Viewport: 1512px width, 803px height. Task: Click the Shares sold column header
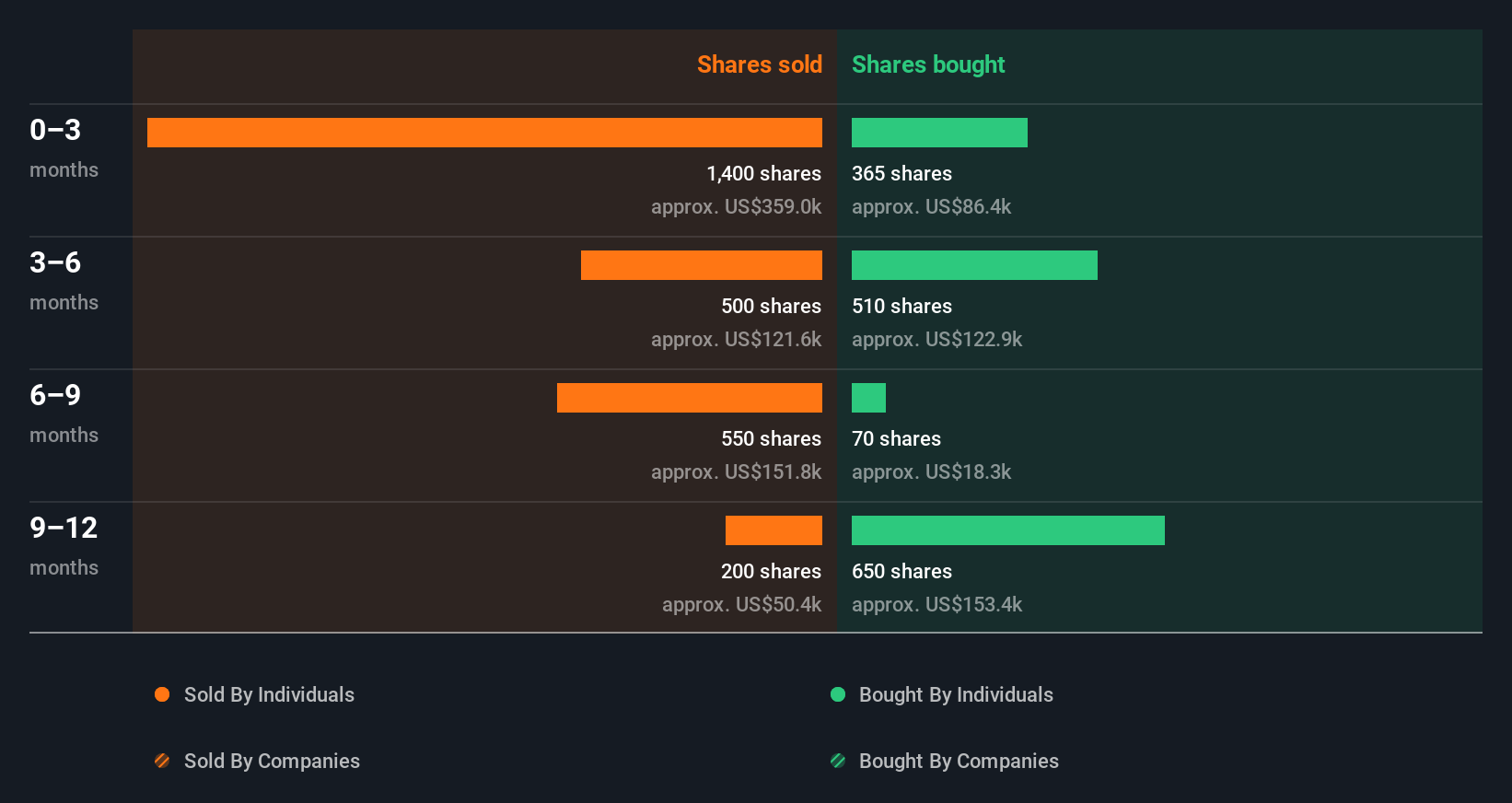point(759,64)
